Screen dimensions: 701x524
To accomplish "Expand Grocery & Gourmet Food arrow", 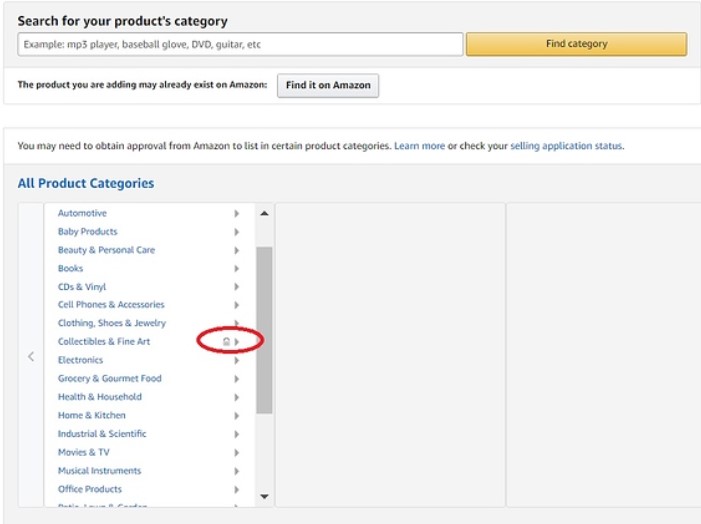I will (x=236, y=379).
